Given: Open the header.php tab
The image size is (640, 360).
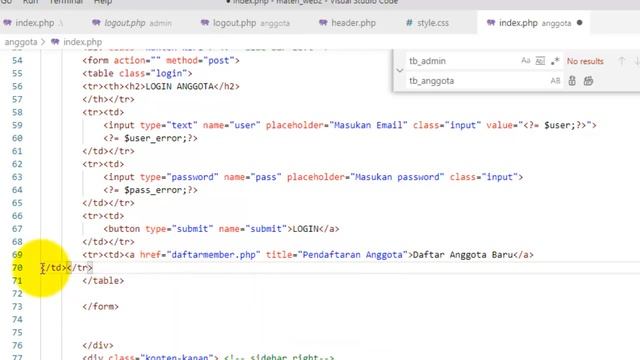Looking at the screenshot, I should pos(347,23).
